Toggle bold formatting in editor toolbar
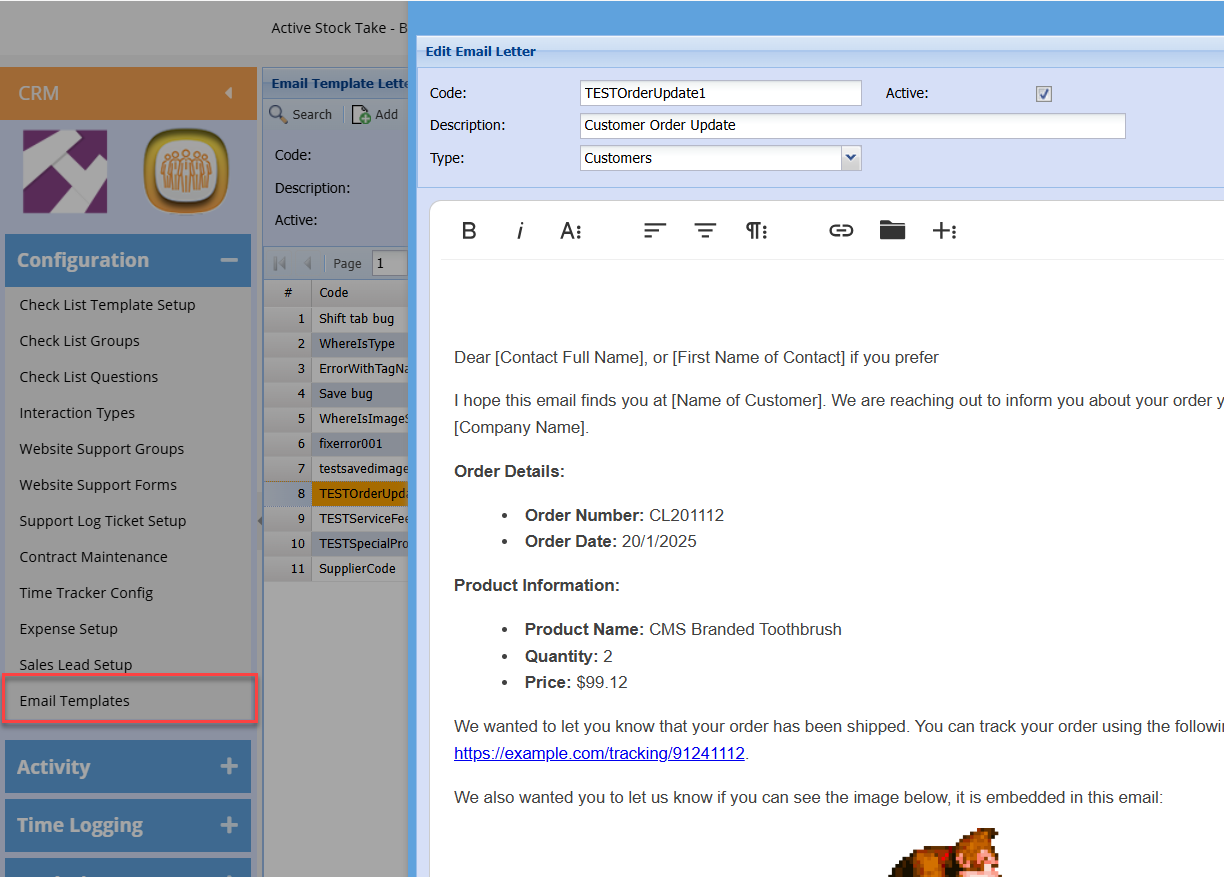 tap(469, 231)
